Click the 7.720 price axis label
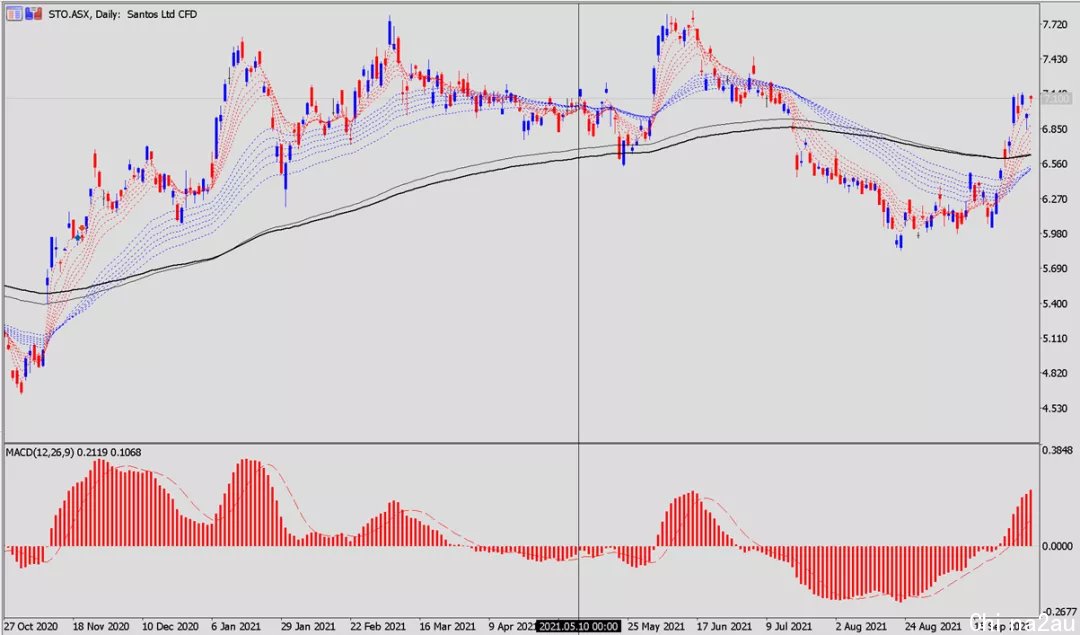Screen dimensions: 1080x635 [1055, 24]
